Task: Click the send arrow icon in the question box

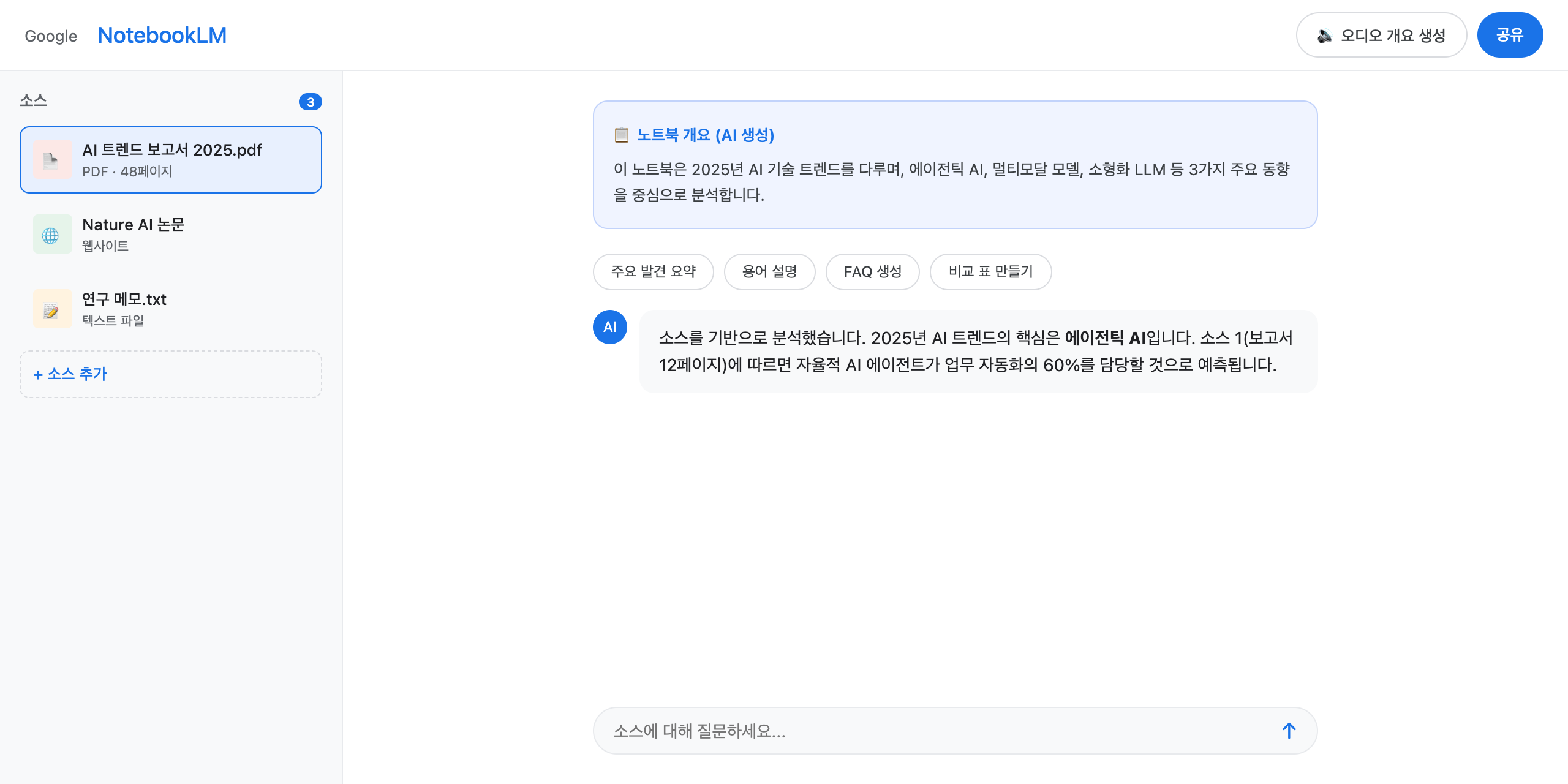Action: click(1289, 731)
